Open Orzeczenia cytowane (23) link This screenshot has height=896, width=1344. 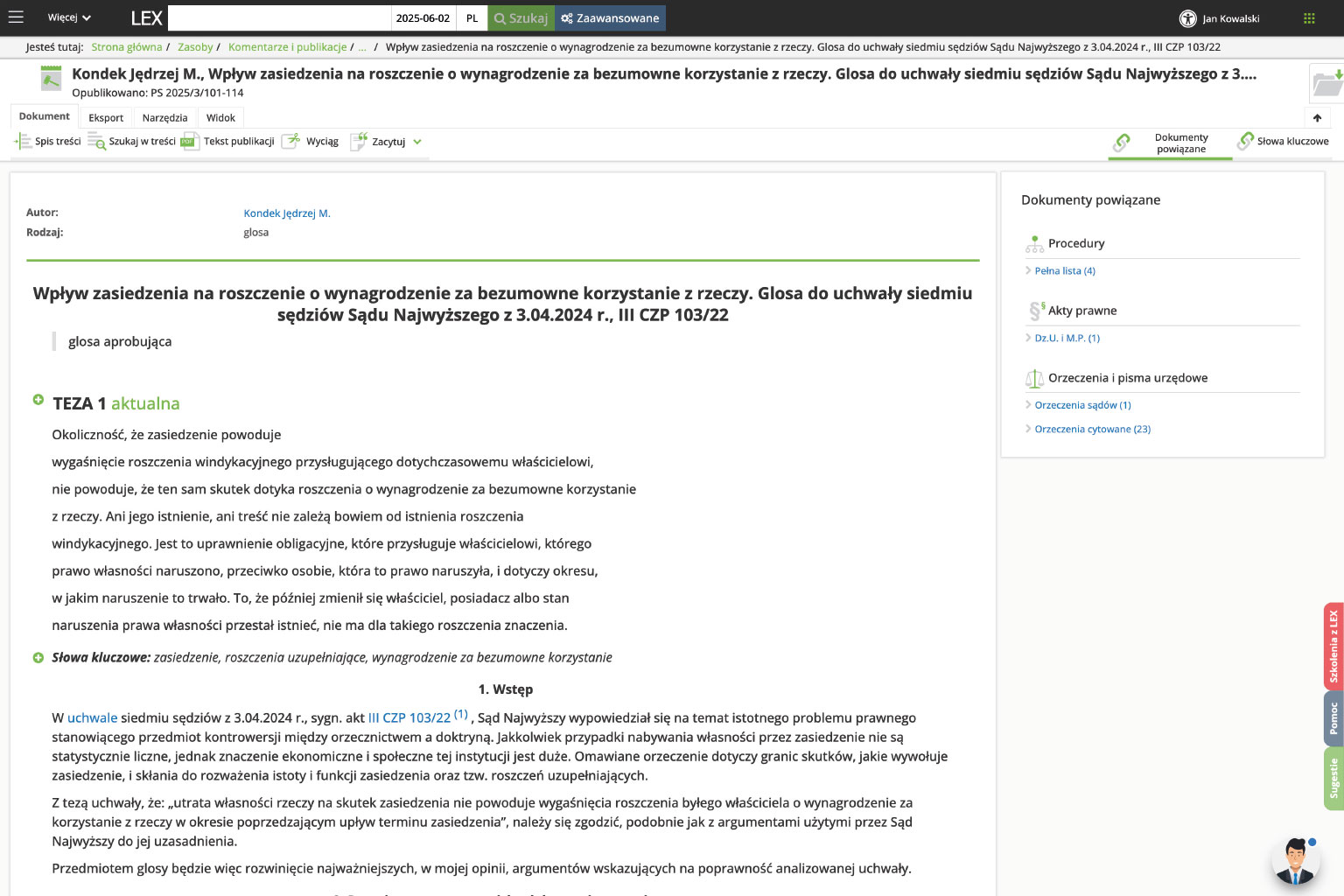(1092, 430)
